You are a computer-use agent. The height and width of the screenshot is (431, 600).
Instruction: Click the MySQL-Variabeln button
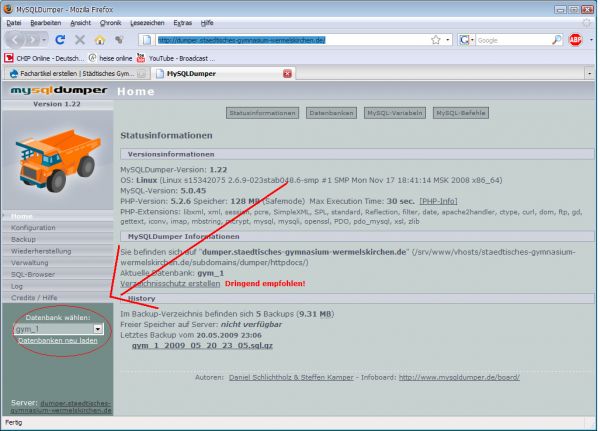395,113
